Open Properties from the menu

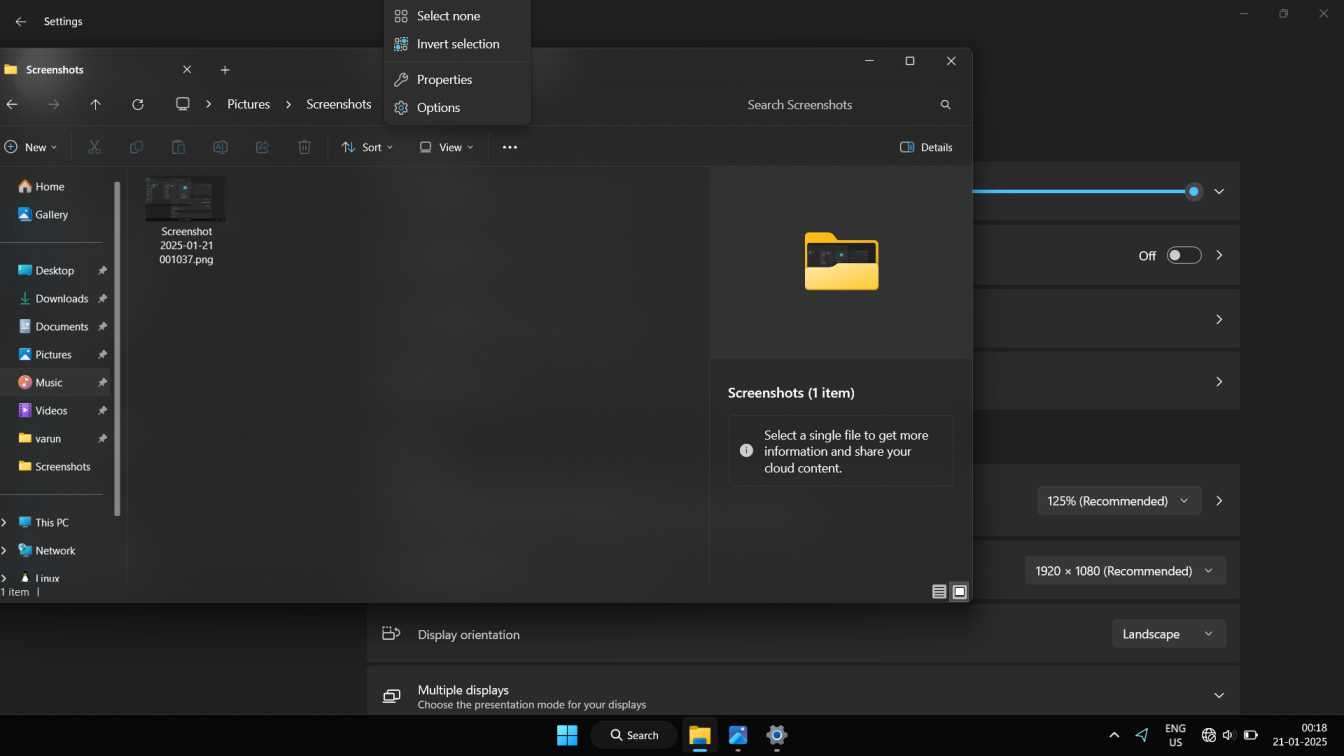coord(457,80)
